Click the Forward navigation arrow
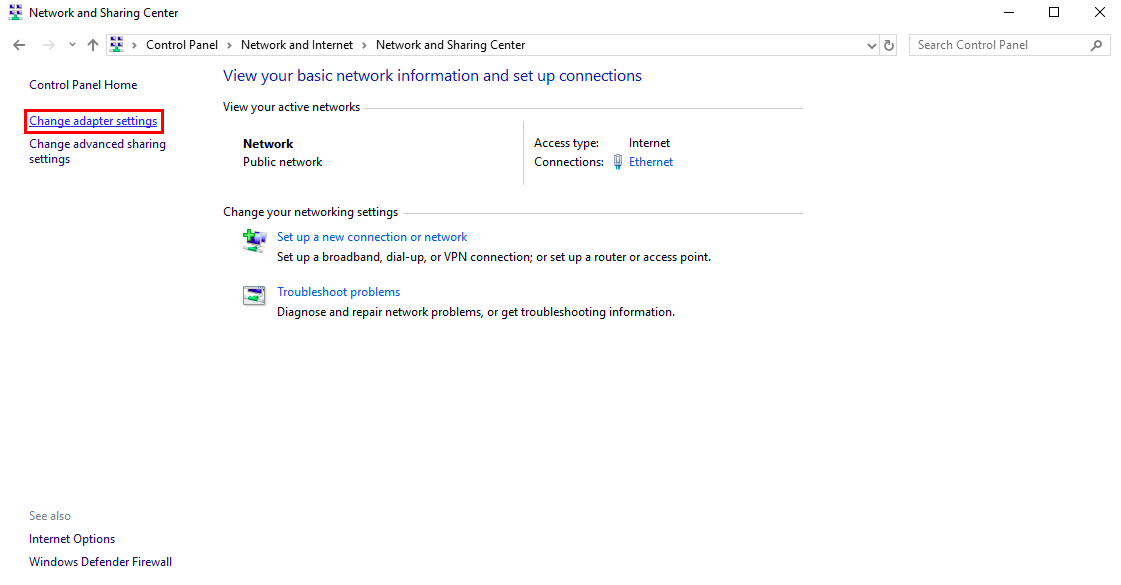The height and width of the screenshot is (585, 1121). pos(48,45)
